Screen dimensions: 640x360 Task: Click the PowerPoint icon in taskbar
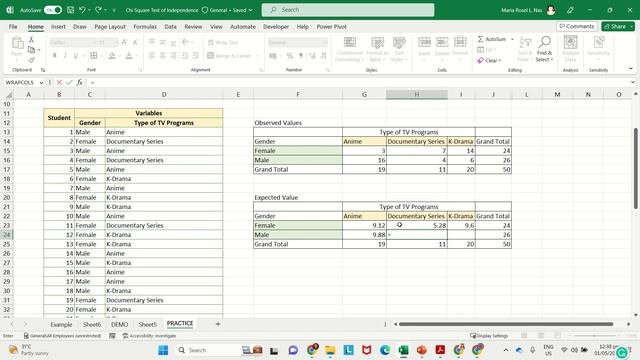(422, 350)
